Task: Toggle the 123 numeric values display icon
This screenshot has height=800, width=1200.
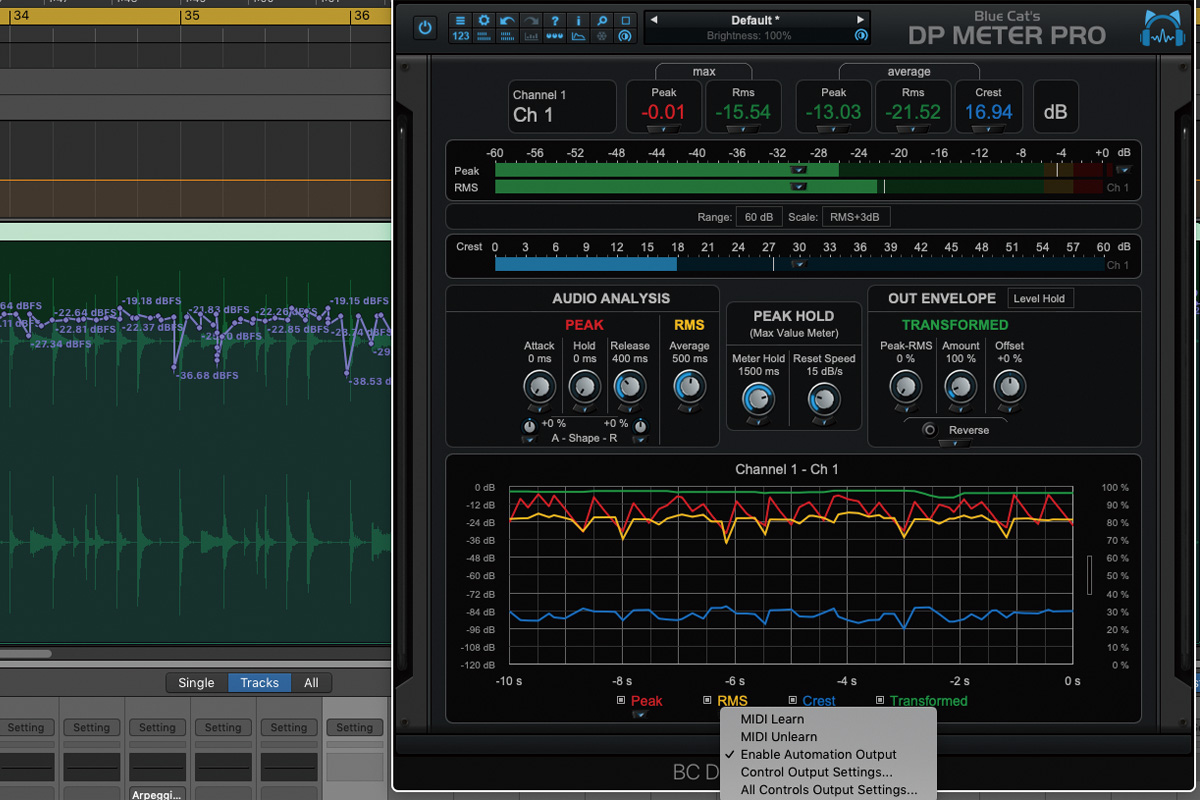Action: (460, 36)
